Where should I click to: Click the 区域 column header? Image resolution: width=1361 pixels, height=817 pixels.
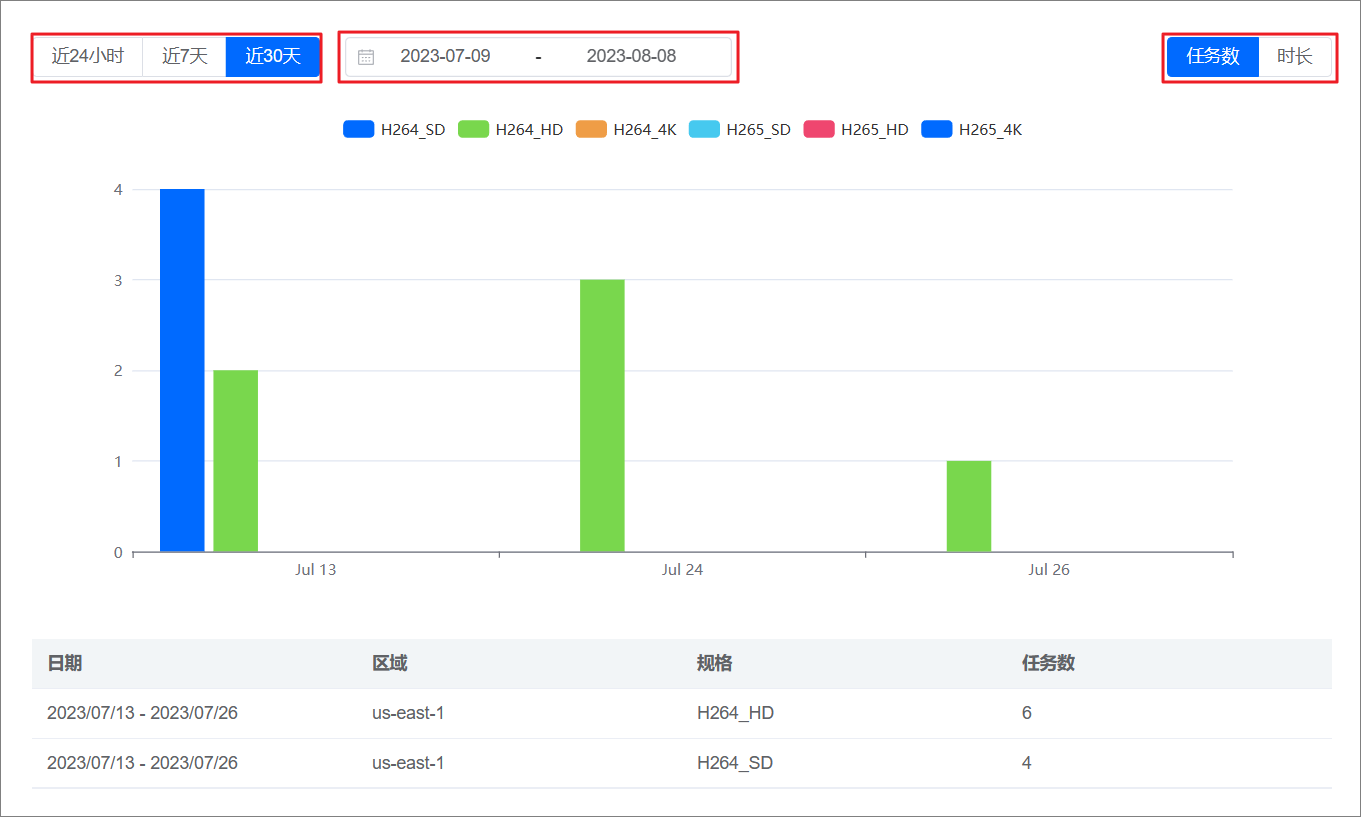(x=390, y=663)
